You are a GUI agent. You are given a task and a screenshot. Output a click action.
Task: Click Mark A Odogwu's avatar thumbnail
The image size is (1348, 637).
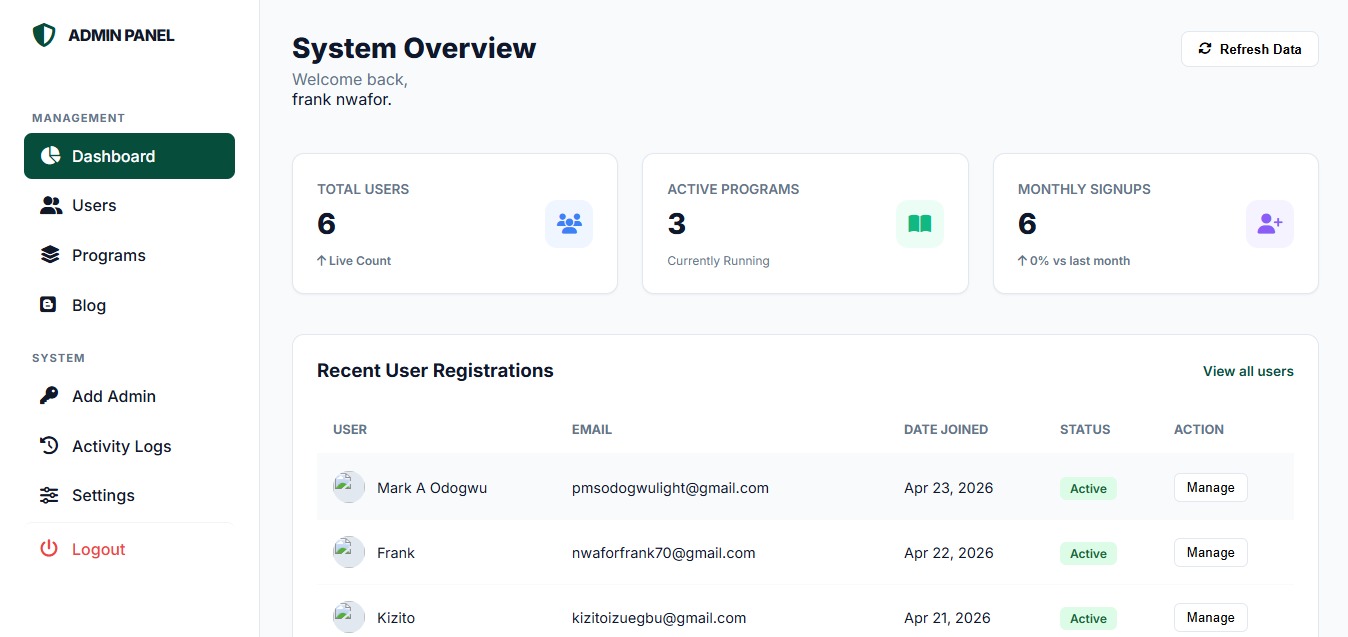click(x=349, y=487)
